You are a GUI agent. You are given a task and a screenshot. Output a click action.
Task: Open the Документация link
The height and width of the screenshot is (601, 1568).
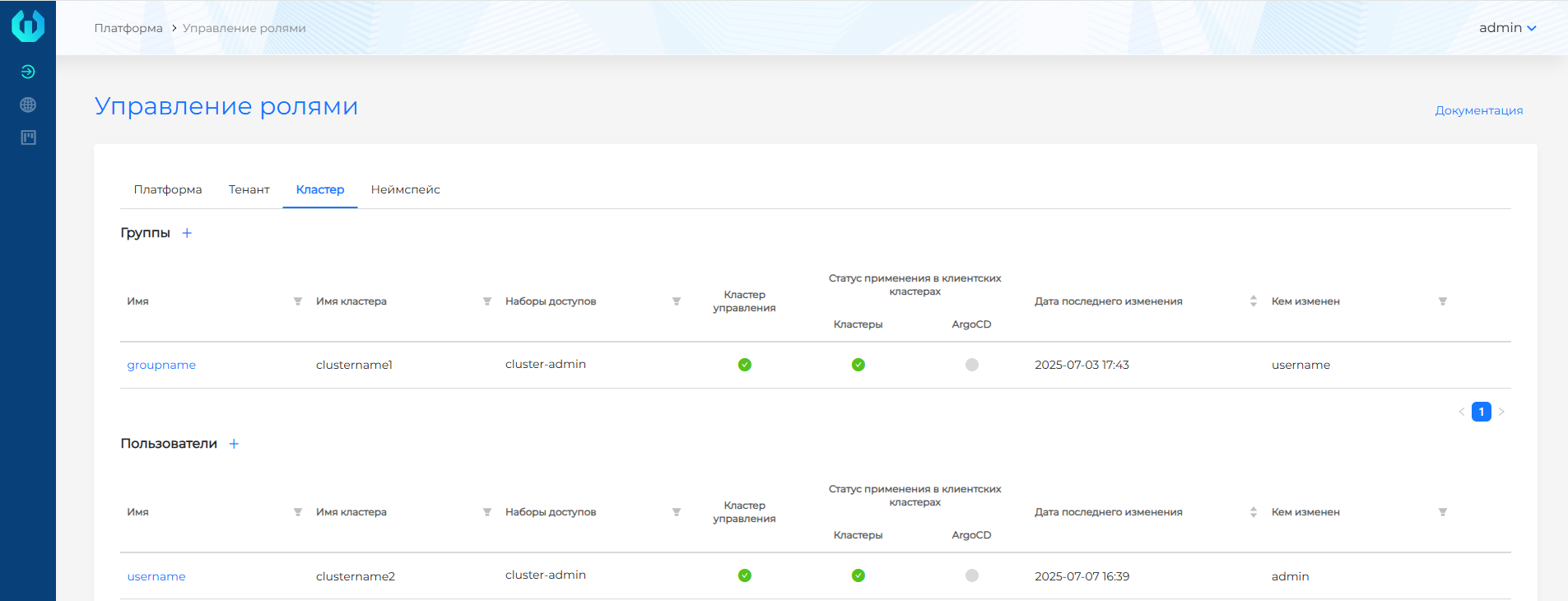[x=1478, y=110]
